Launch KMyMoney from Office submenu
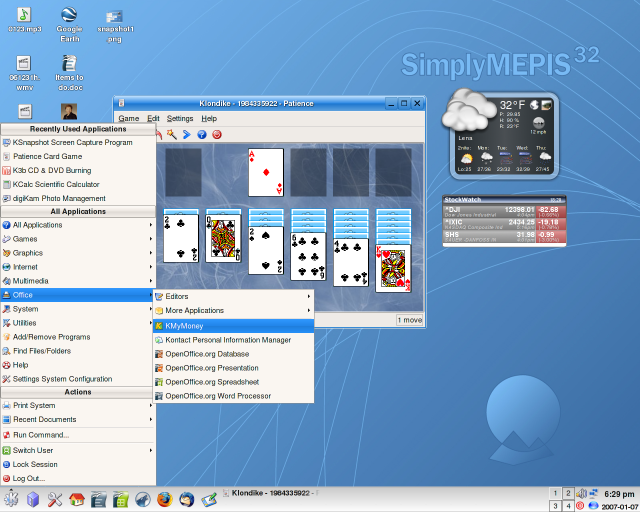The image size is (640, 512). tap(233, 326)
